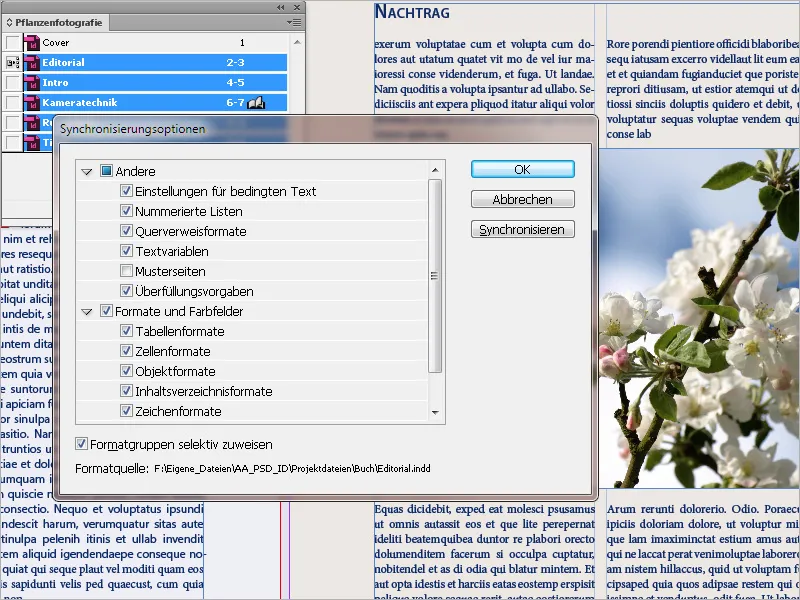The image size is (800, 600).
Task: Collapse the book panel with double arrows
Action: tap(280, 7)
